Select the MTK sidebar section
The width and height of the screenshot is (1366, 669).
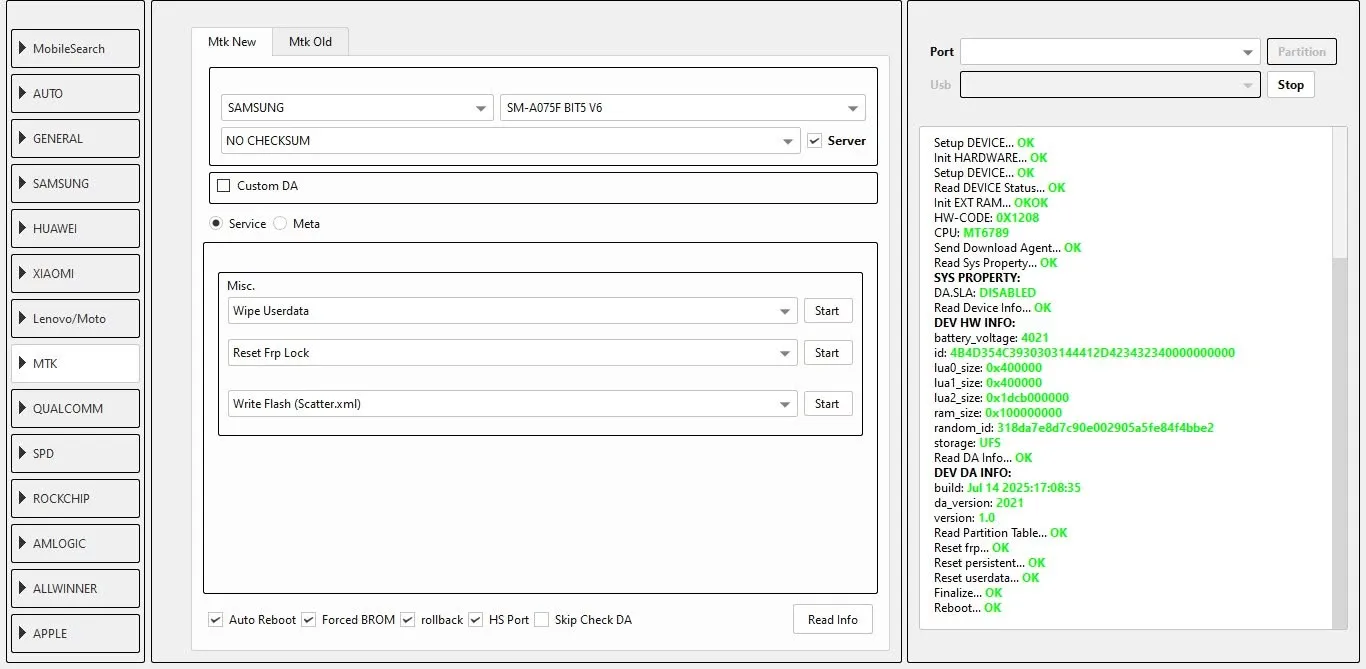(x=75, y=364)
